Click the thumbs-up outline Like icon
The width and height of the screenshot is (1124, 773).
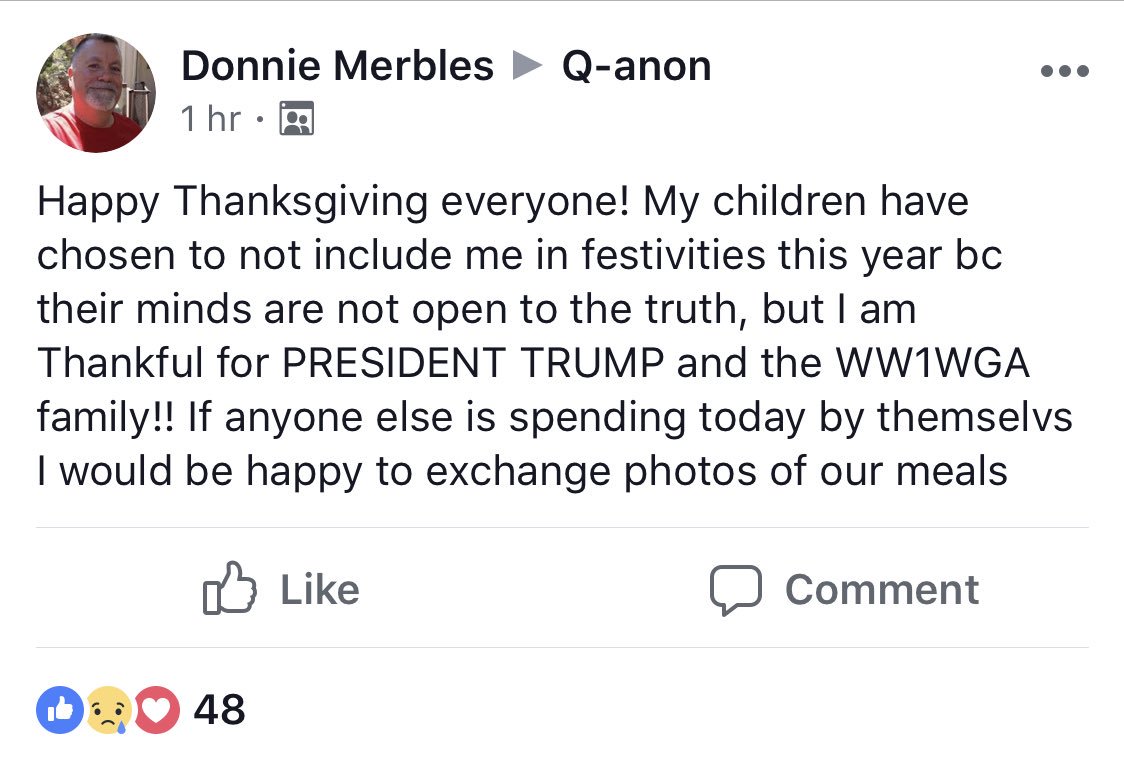click(229, 588)
